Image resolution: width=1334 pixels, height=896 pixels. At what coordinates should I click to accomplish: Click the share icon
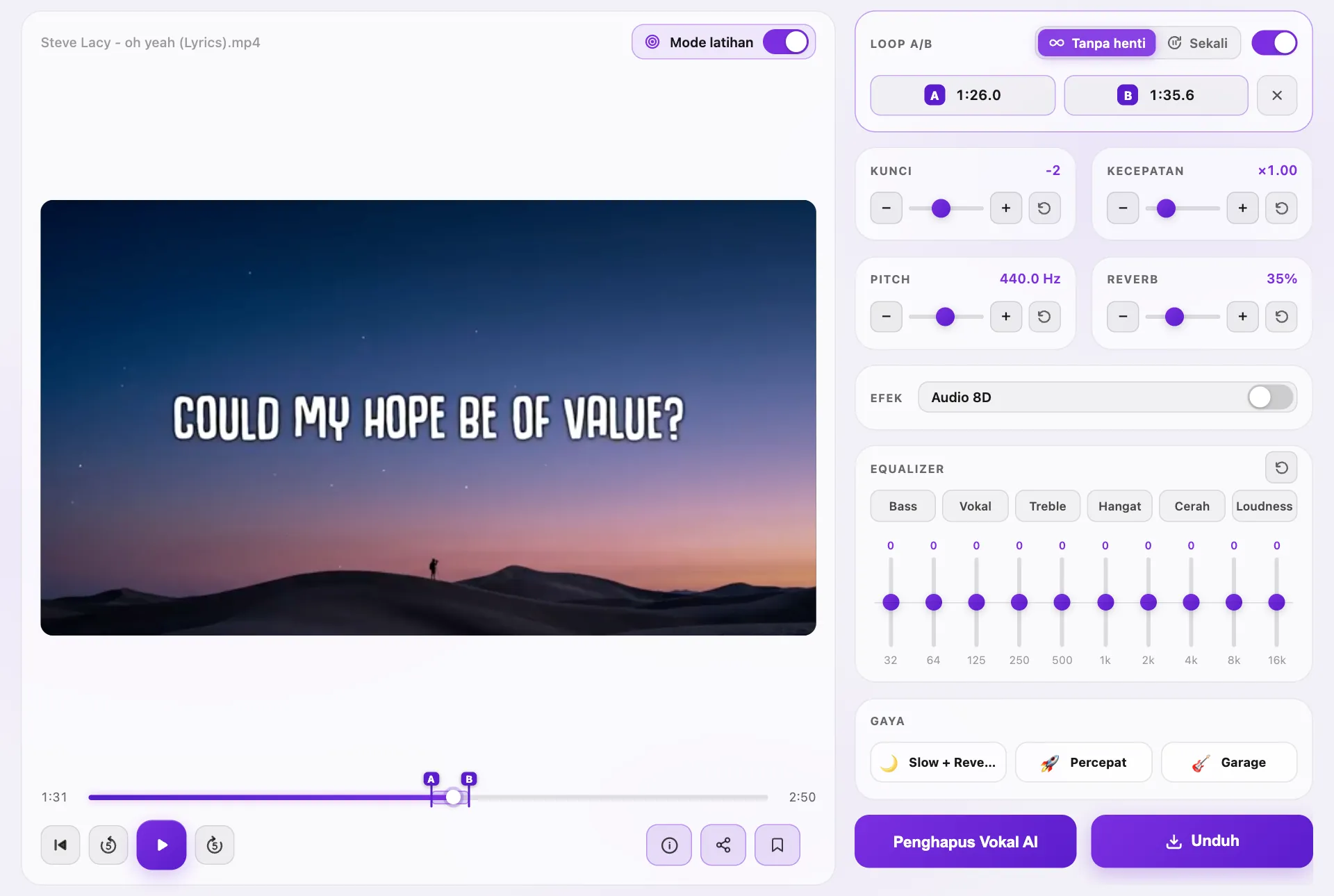coord(723,845)
